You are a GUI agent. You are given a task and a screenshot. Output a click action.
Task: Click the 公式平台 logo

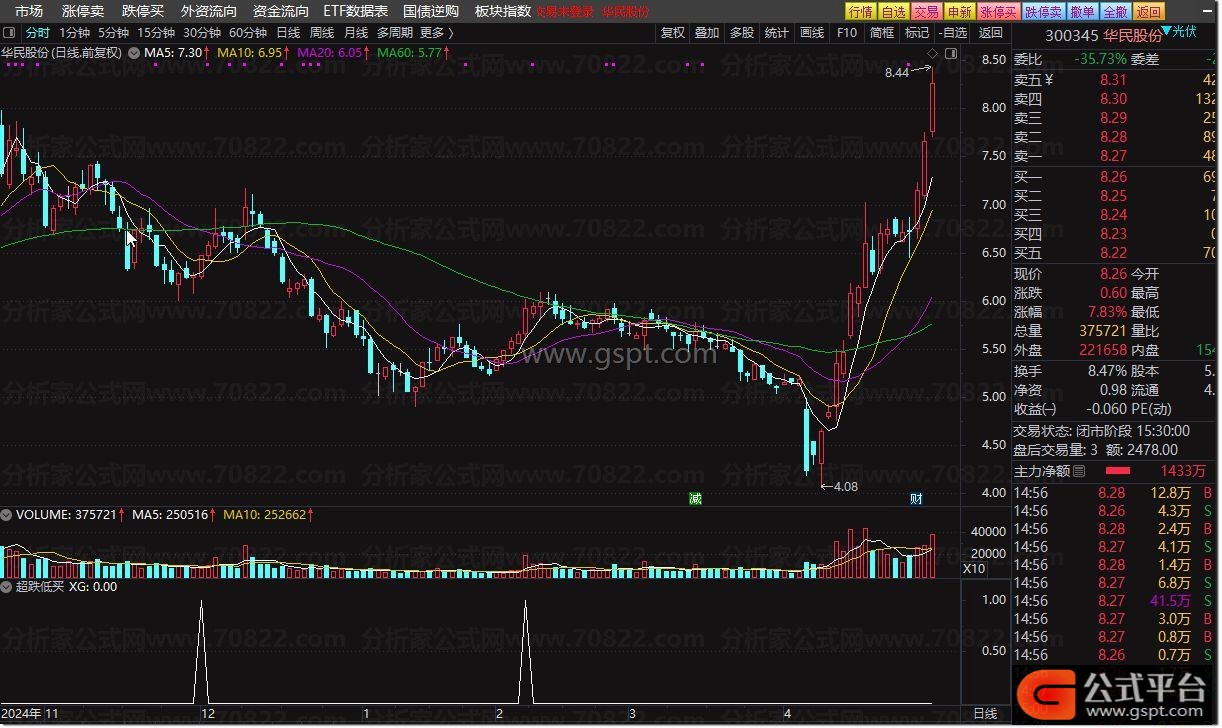tap(1114, 691)
